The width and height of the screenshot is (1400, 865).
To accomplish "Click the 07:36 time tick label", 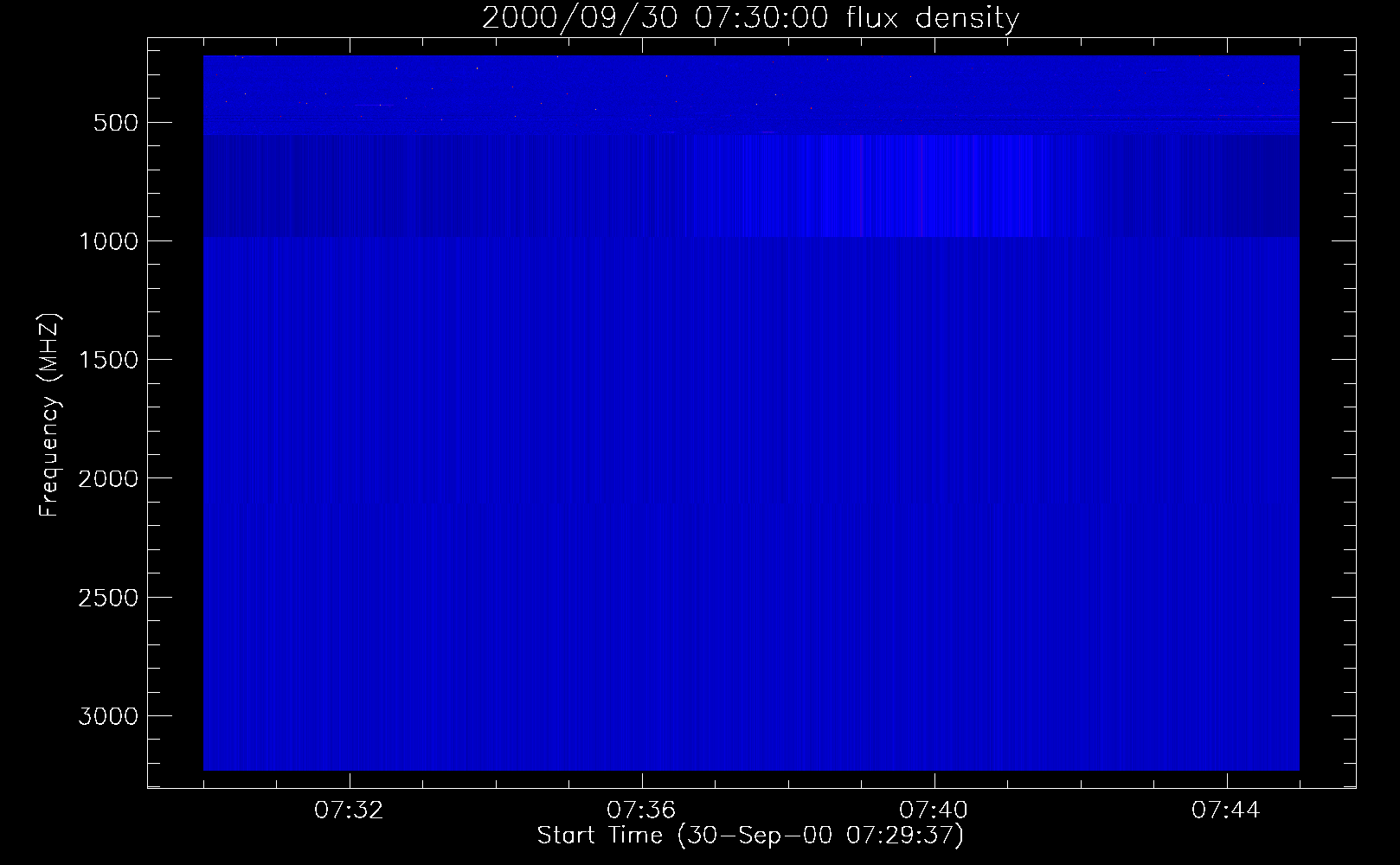I will coord(641,811).
